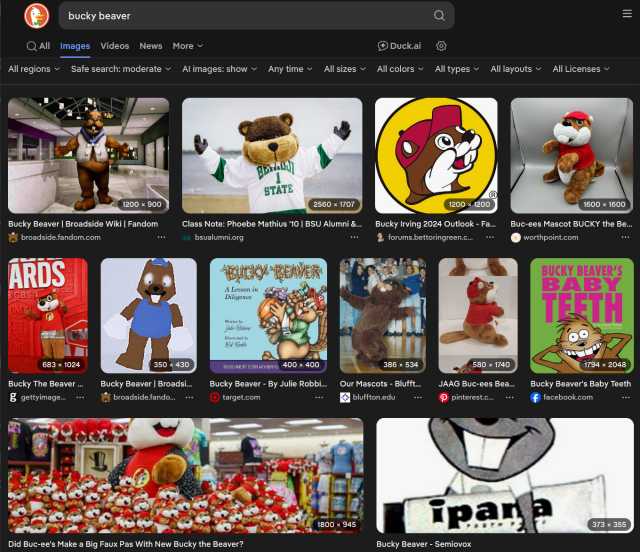Click the bluffton.edu source link

[x=374, y=397]
